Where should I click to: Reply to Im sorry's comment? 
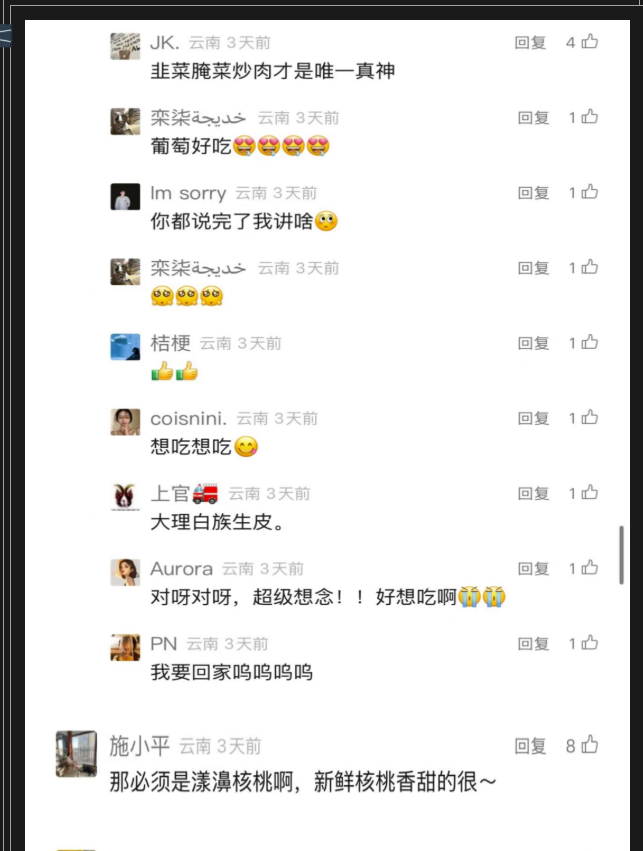[x=533, y=193]
